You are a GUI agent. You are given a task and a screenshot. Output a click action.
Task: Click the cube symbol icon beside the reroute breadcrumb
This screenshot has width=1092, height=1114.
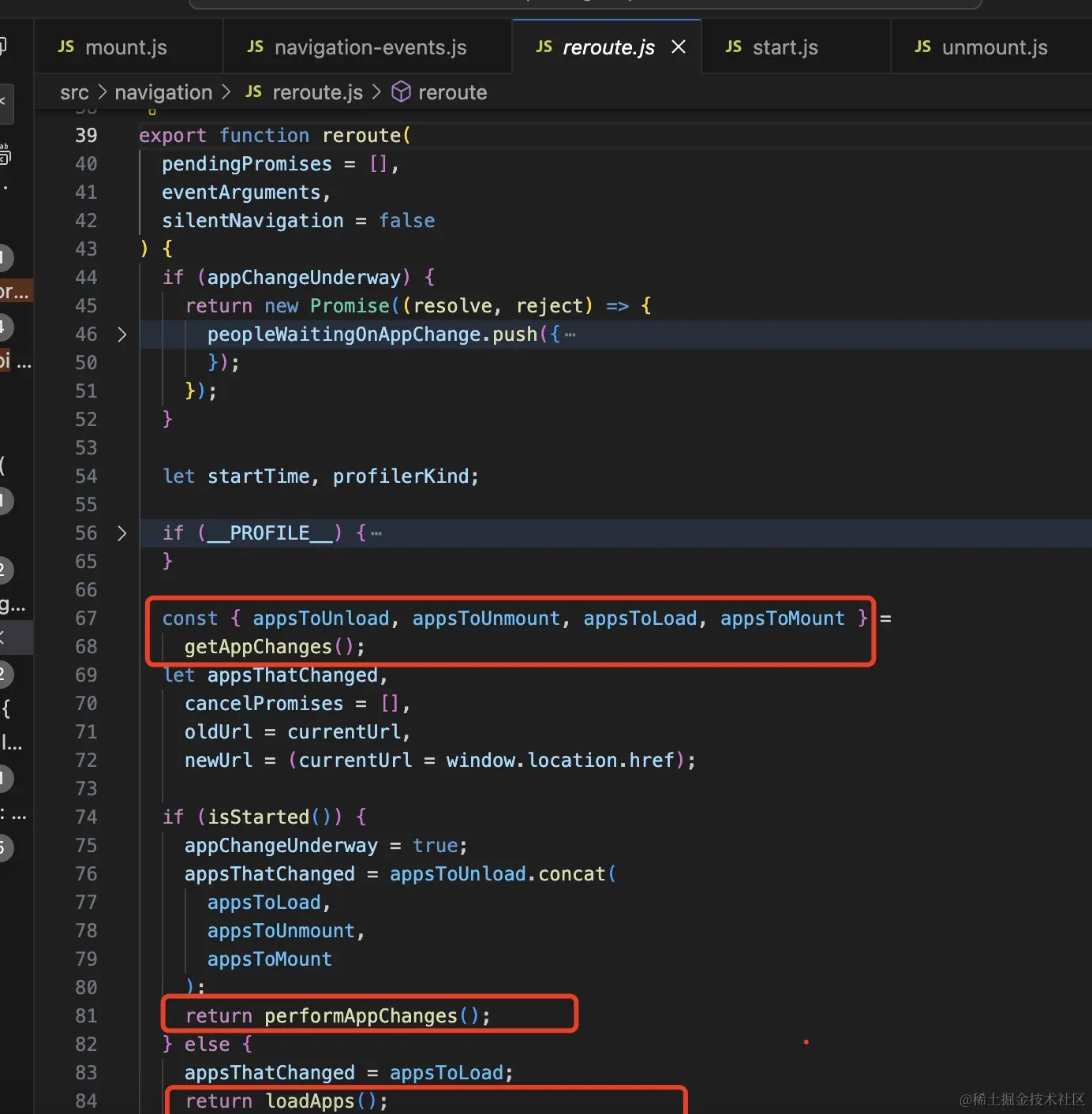[401, 92]
